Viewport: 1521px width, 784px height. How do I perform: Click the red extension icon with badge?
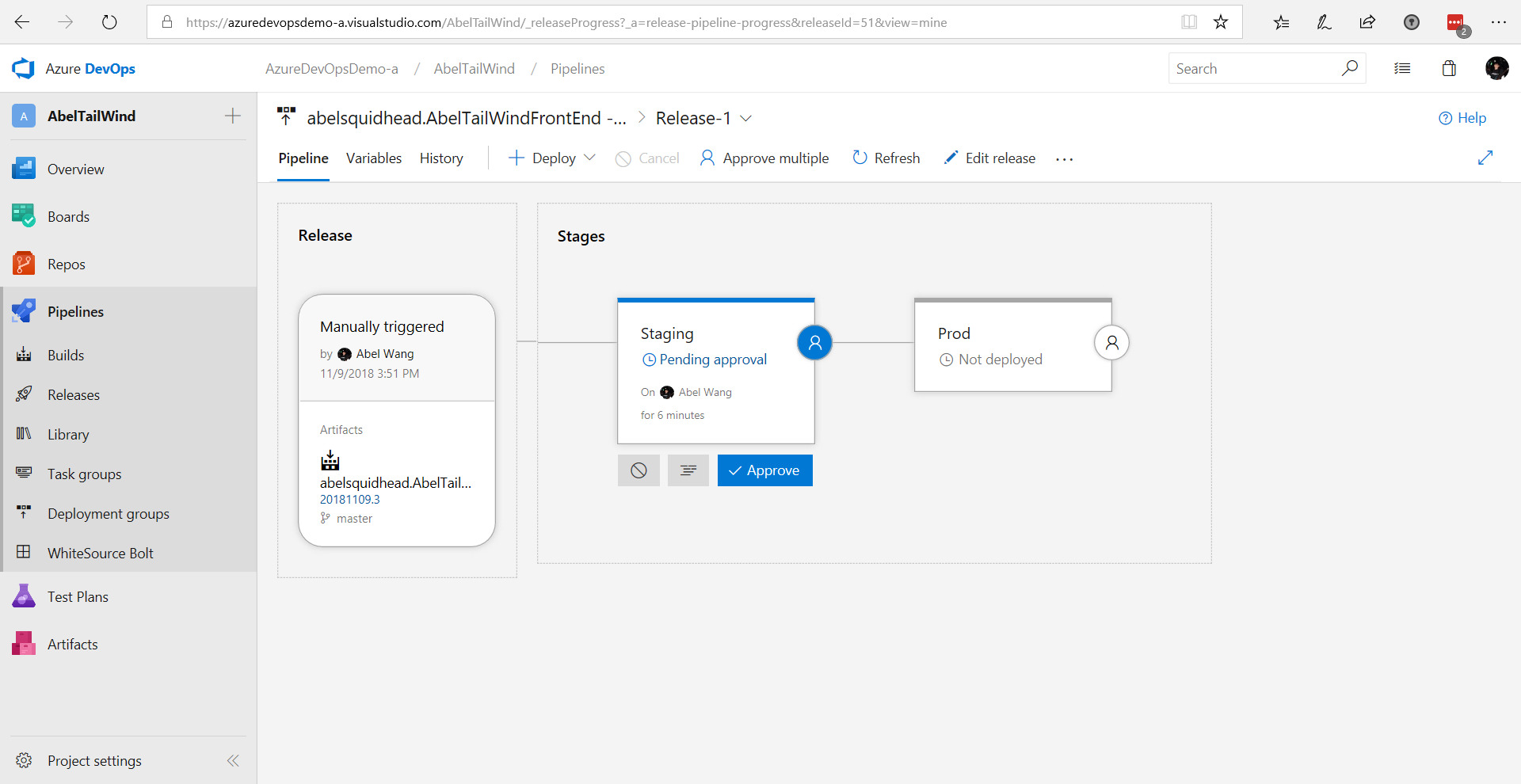tap(1457, 24)
